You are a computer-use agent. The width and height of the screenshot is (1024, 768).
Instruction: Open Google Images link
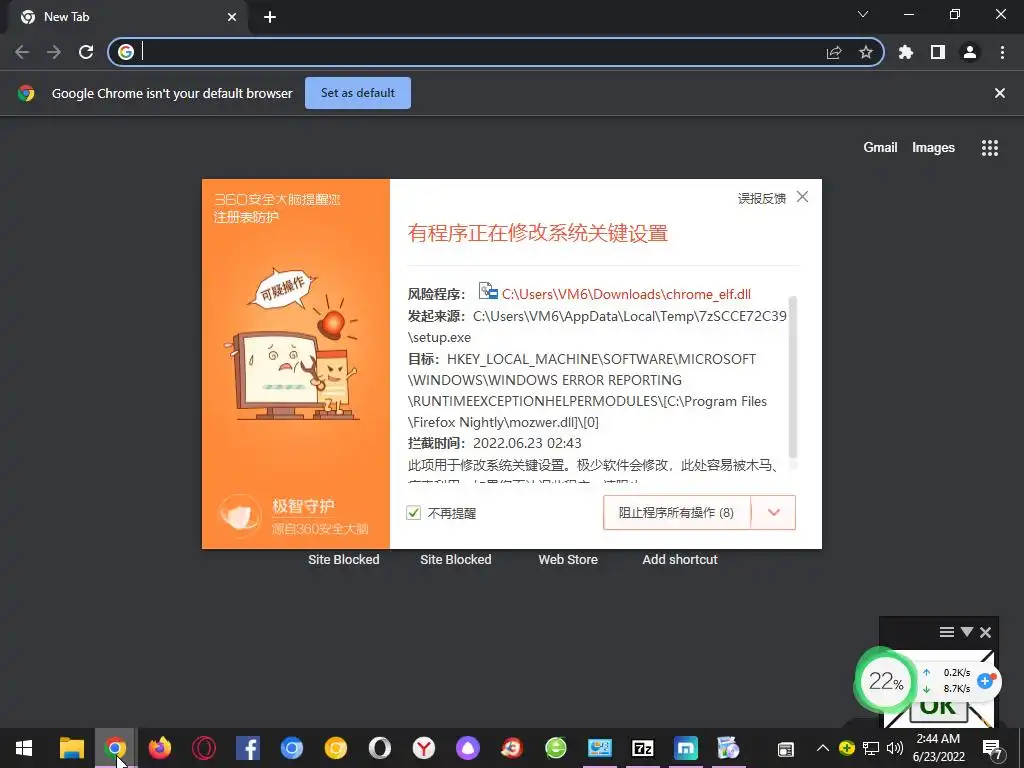coord(933,148)
